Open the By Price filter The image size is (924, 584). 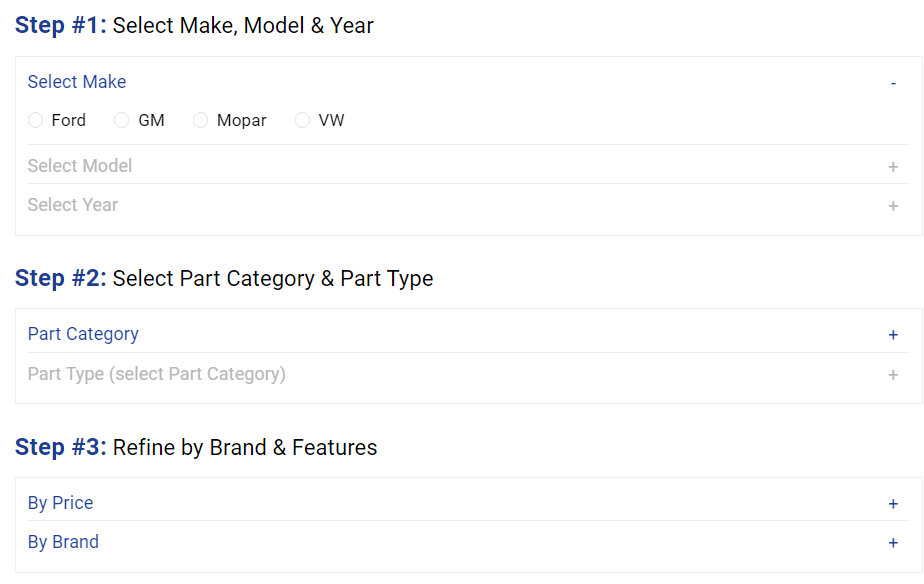point(60,503)
